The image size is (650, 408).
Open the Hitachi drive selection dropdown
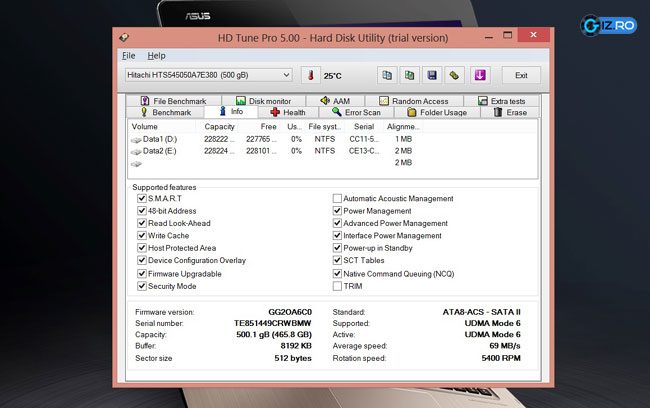[x=209, y=75]
